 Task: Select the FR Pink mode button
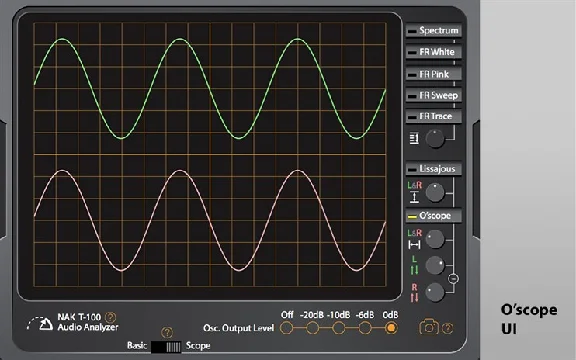pos(433,74)
